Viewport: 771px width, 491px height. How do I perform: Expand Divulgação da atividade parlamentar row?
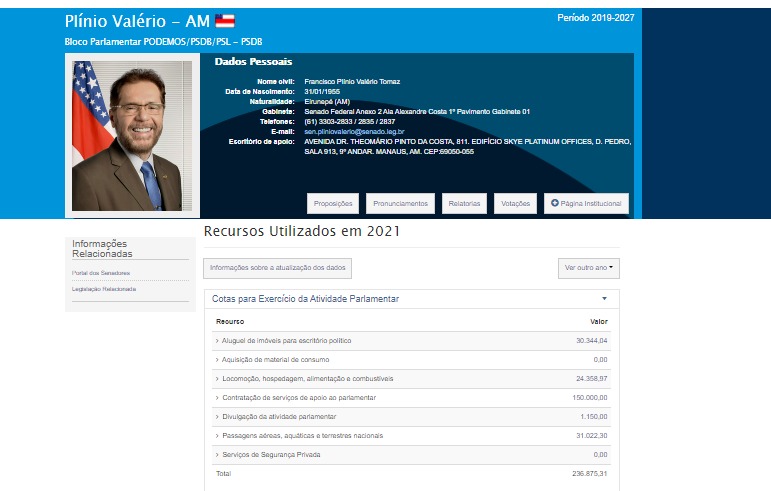(x=278, y=416)
